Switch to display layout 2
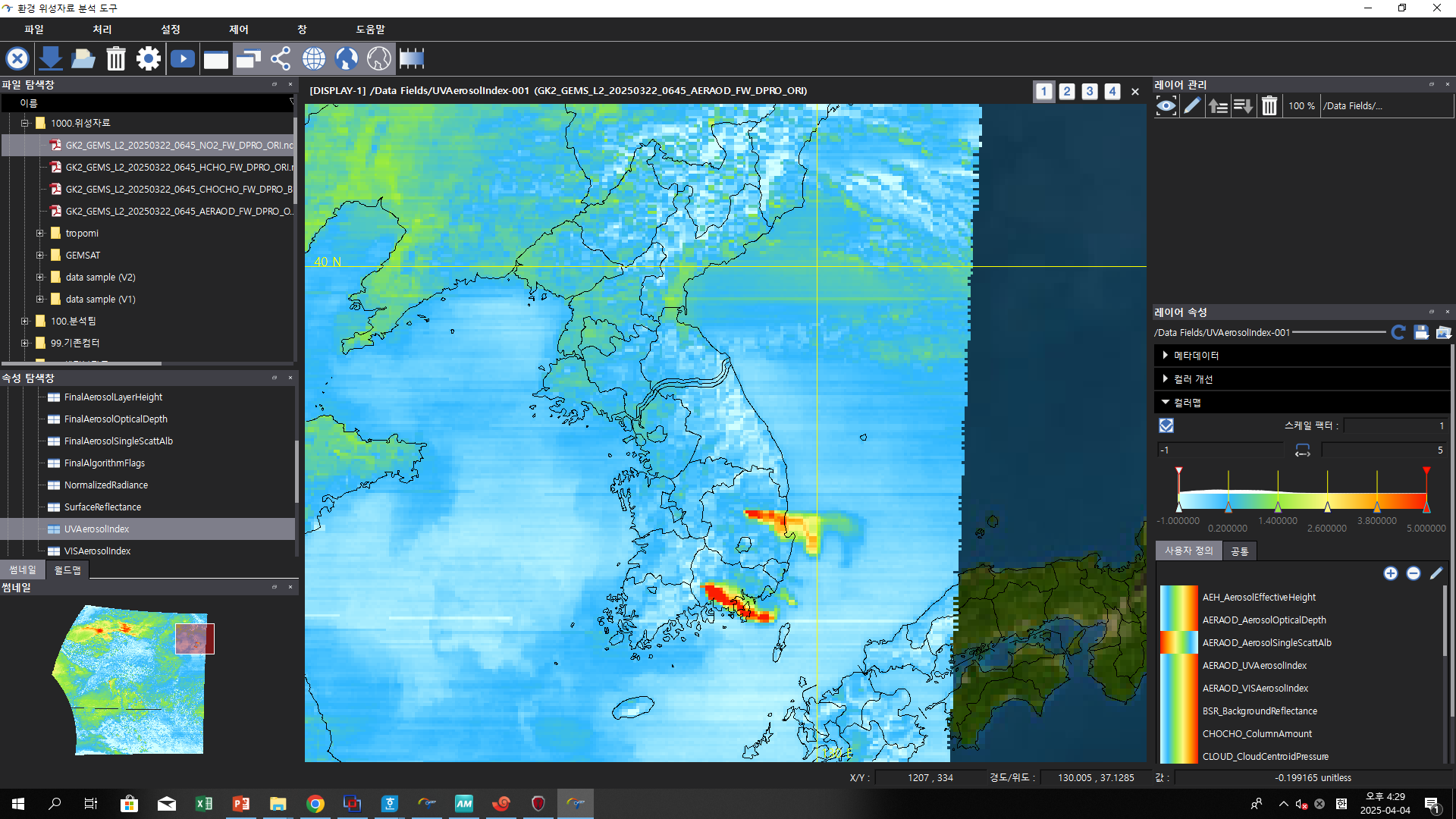The height and width of the screenshot is (819, 1456). (x=1067, y=91)
